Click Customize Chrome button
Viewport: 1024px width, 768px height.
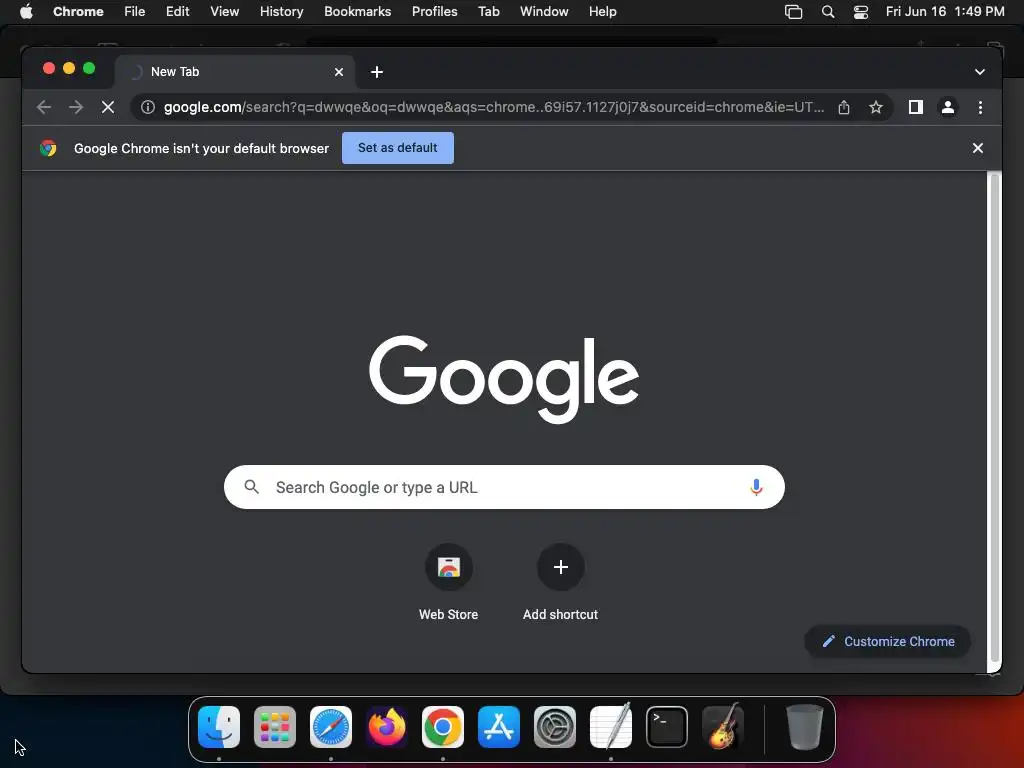888,641
